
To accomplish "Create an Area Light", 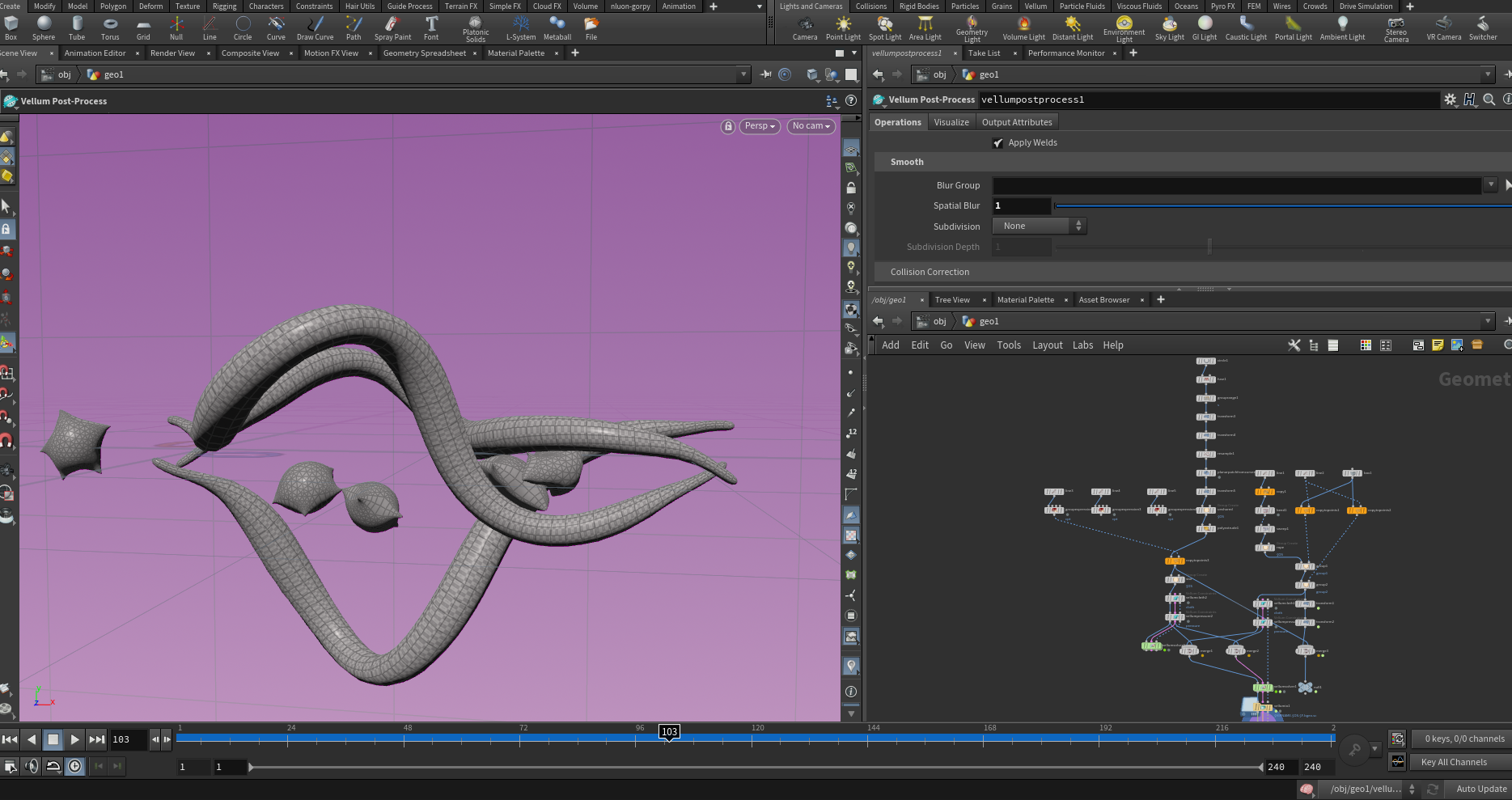I will click(925, 28).
